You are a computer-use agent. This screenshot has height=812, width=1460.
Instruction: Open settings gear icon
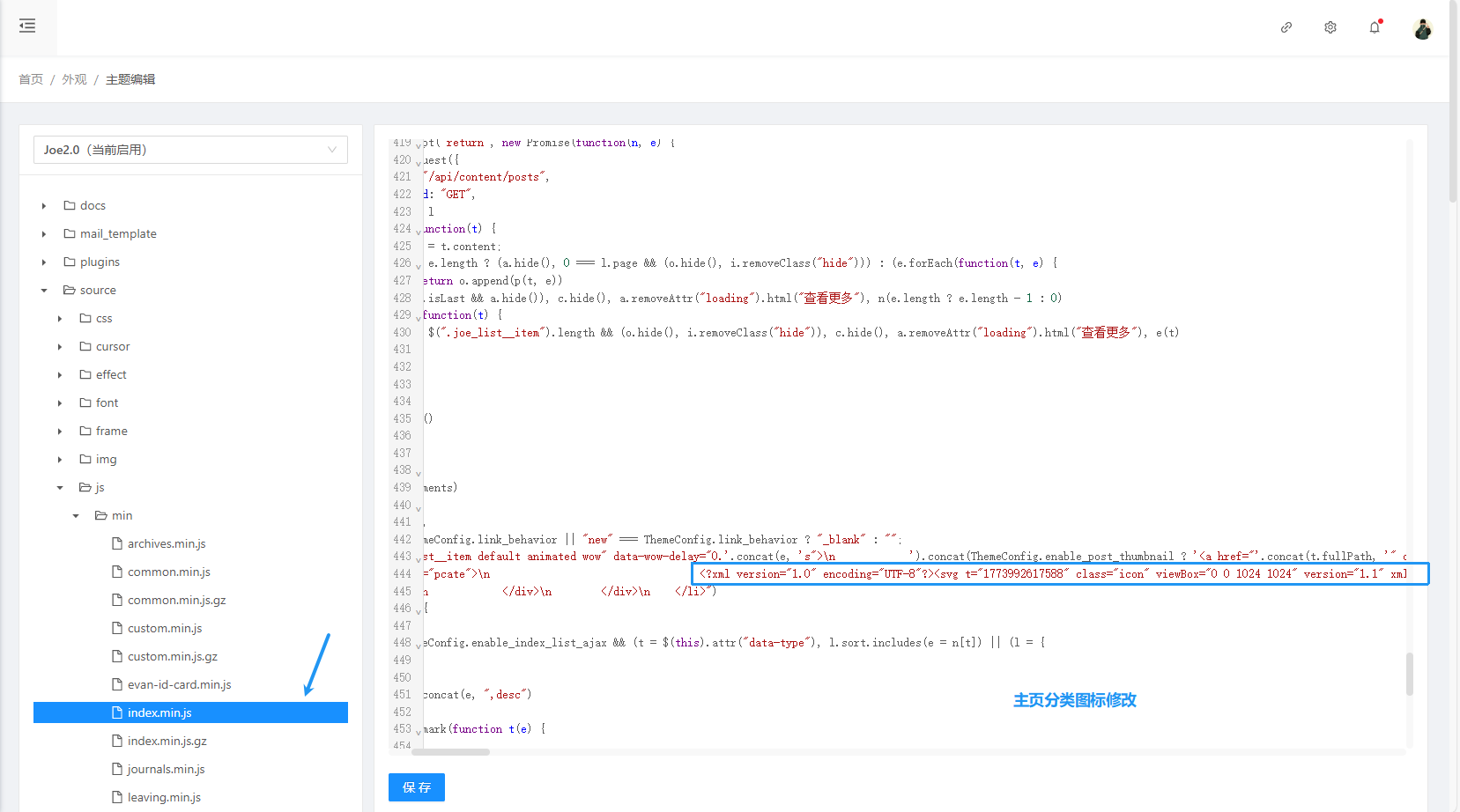(1330, 27)
